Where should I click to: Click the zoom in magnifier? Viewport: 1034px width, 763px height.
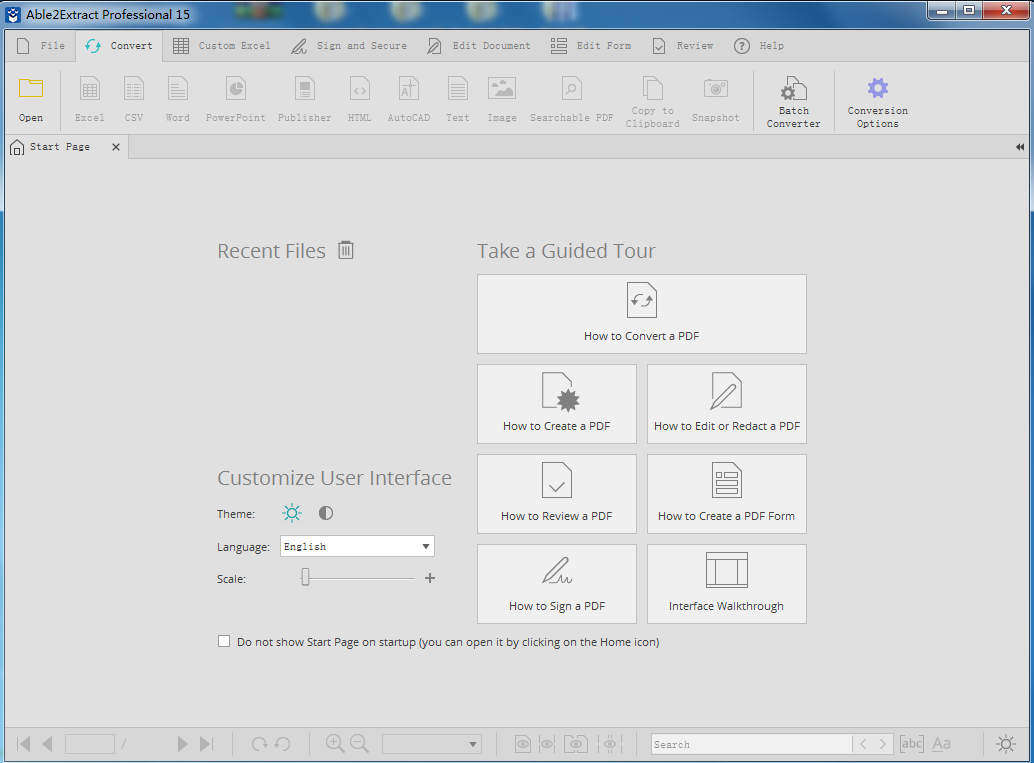335,743
